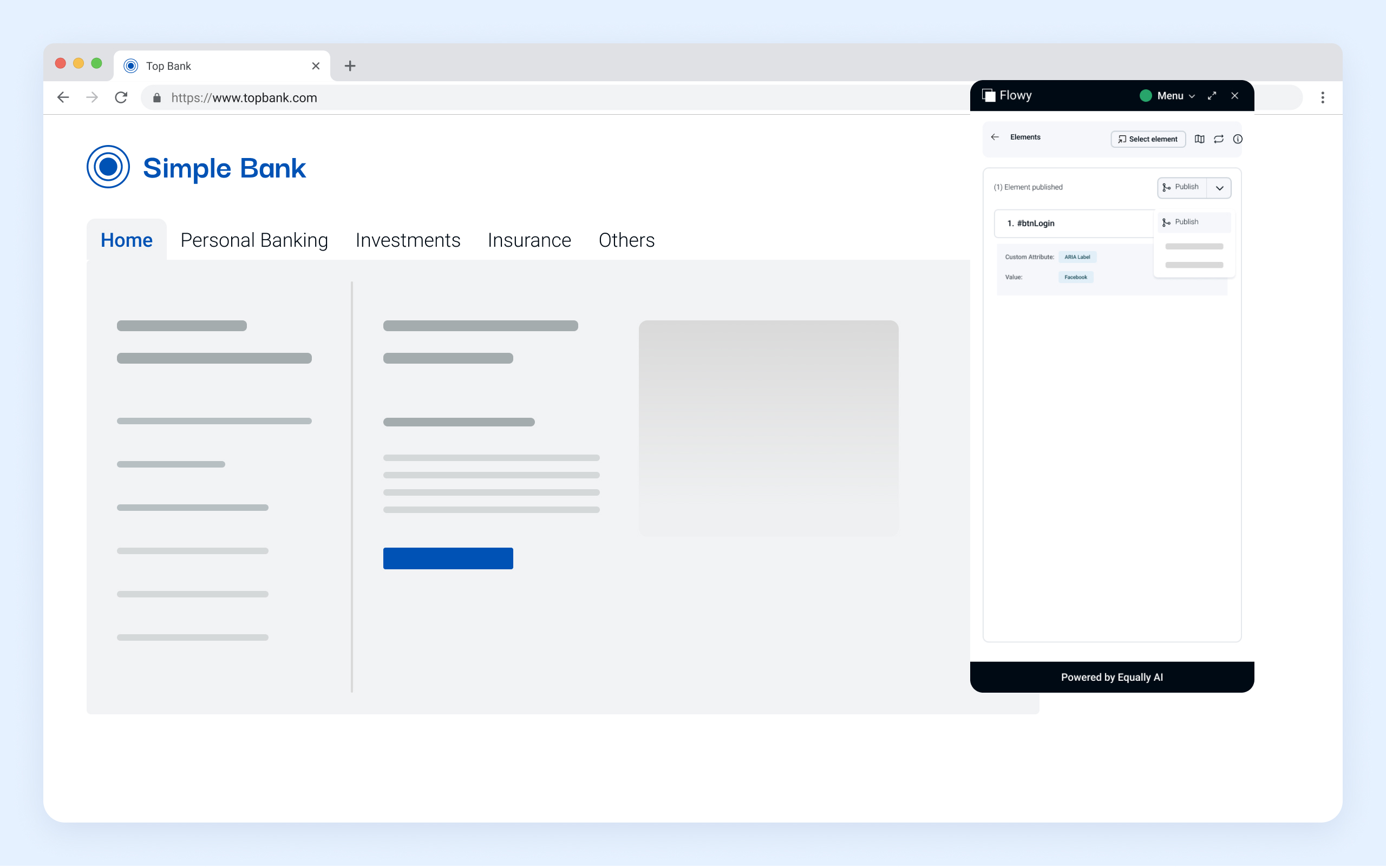Open the Investments navigation tab
Screen dimensions: 1386x868
pyautogui.click(x=407, y=240)
